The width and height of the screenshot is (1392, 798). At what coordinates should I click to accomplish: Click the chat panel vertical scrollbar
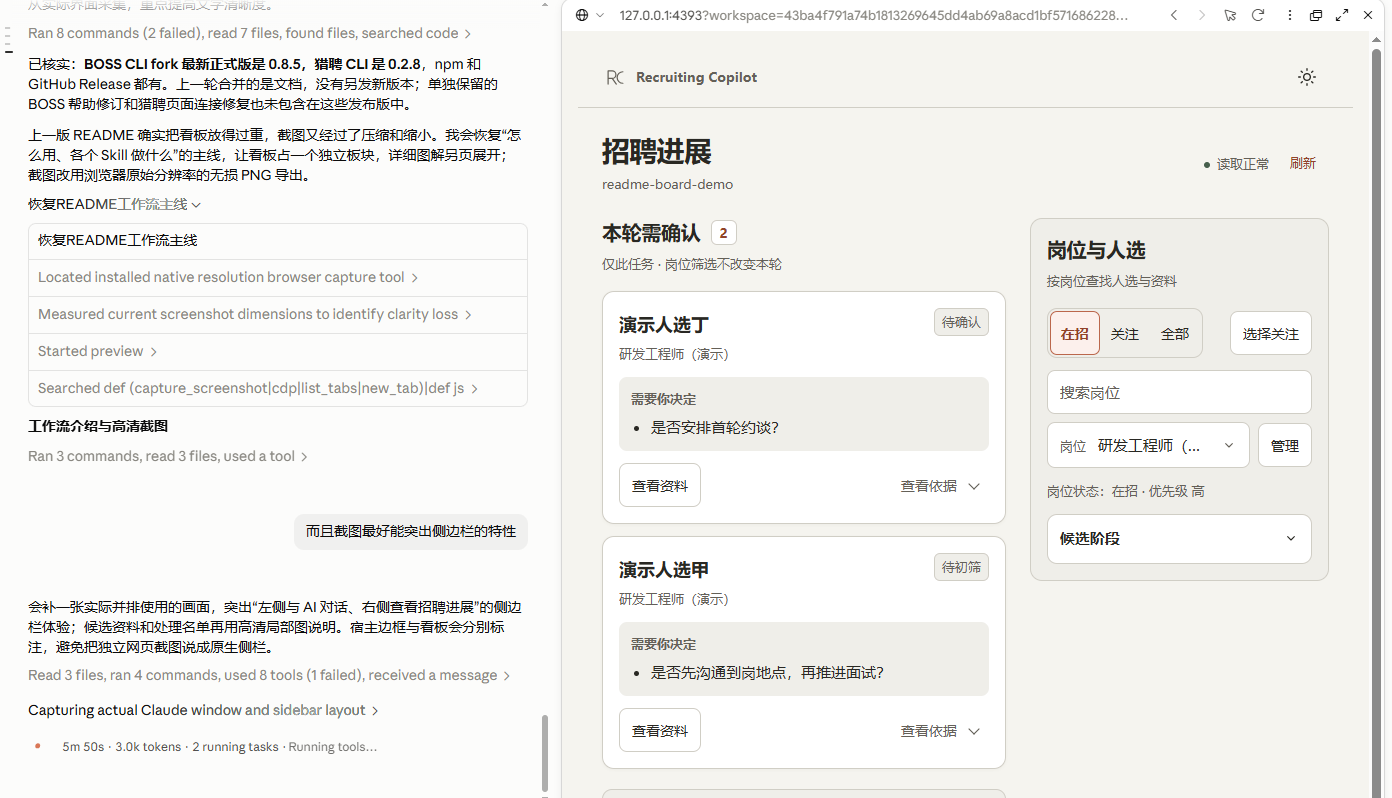[x=545, y=752]
